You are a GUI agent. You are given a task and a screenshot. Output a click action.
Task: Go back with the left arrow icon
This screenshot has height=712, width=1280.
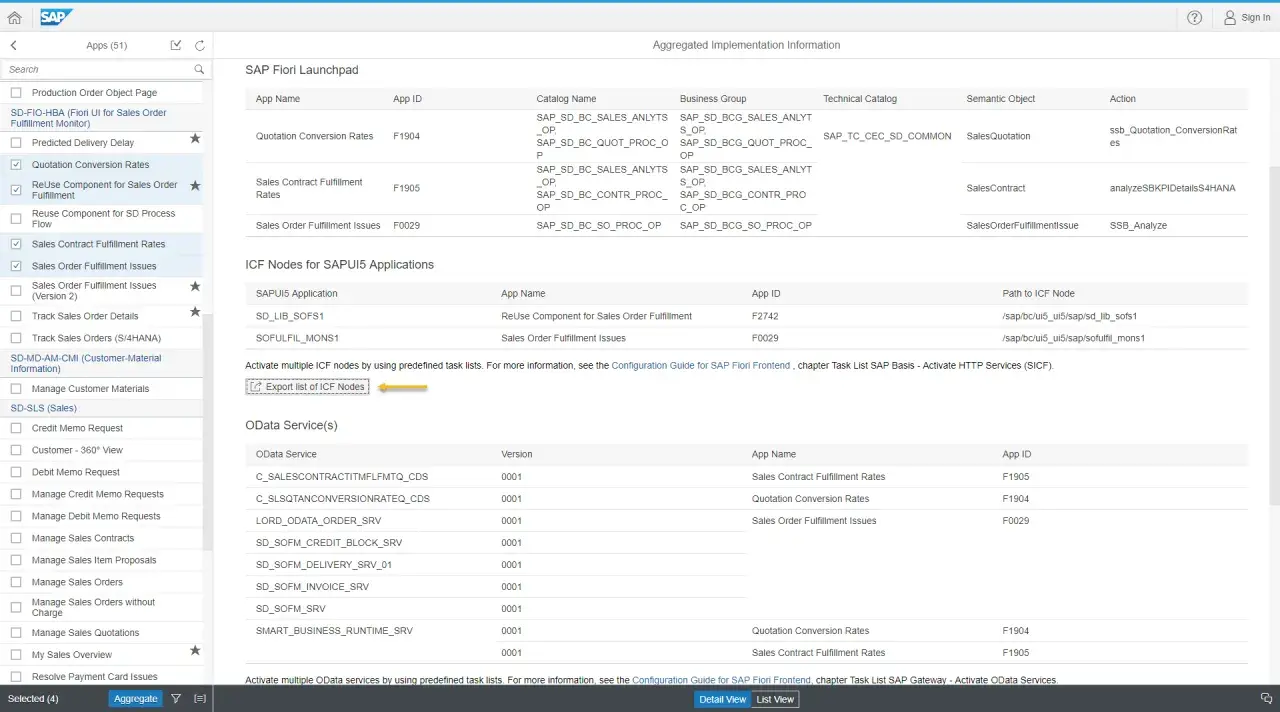[x=14, y=45]
